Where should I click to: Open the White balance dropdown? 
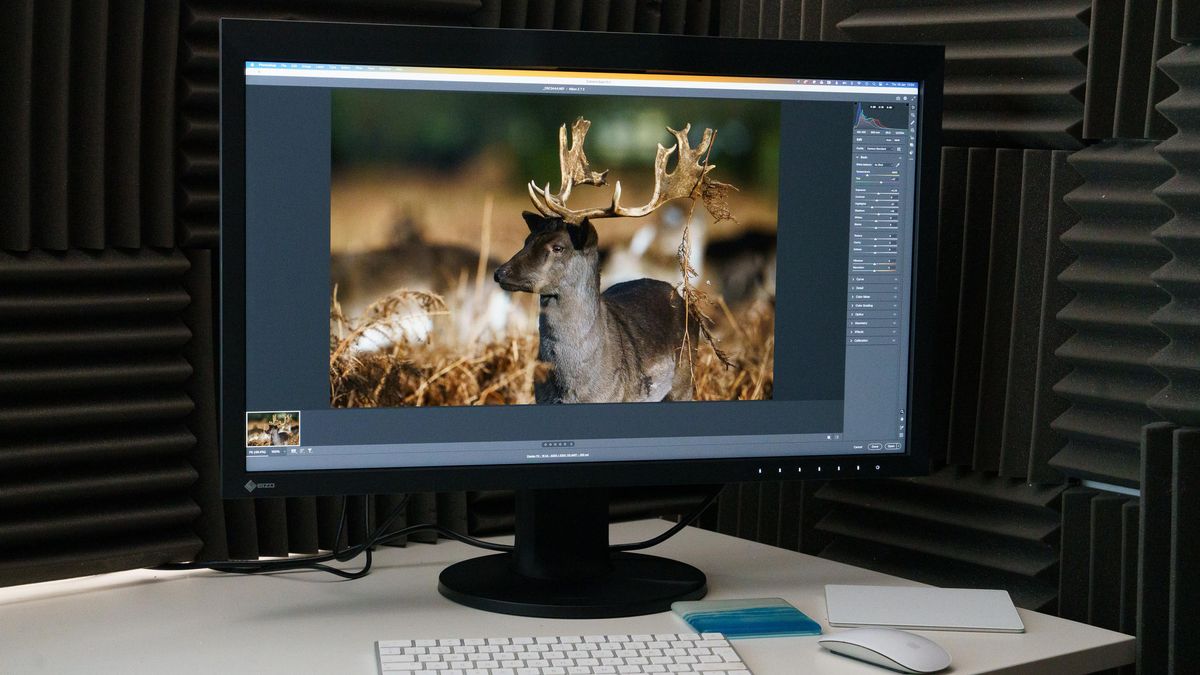coord(882,166)
